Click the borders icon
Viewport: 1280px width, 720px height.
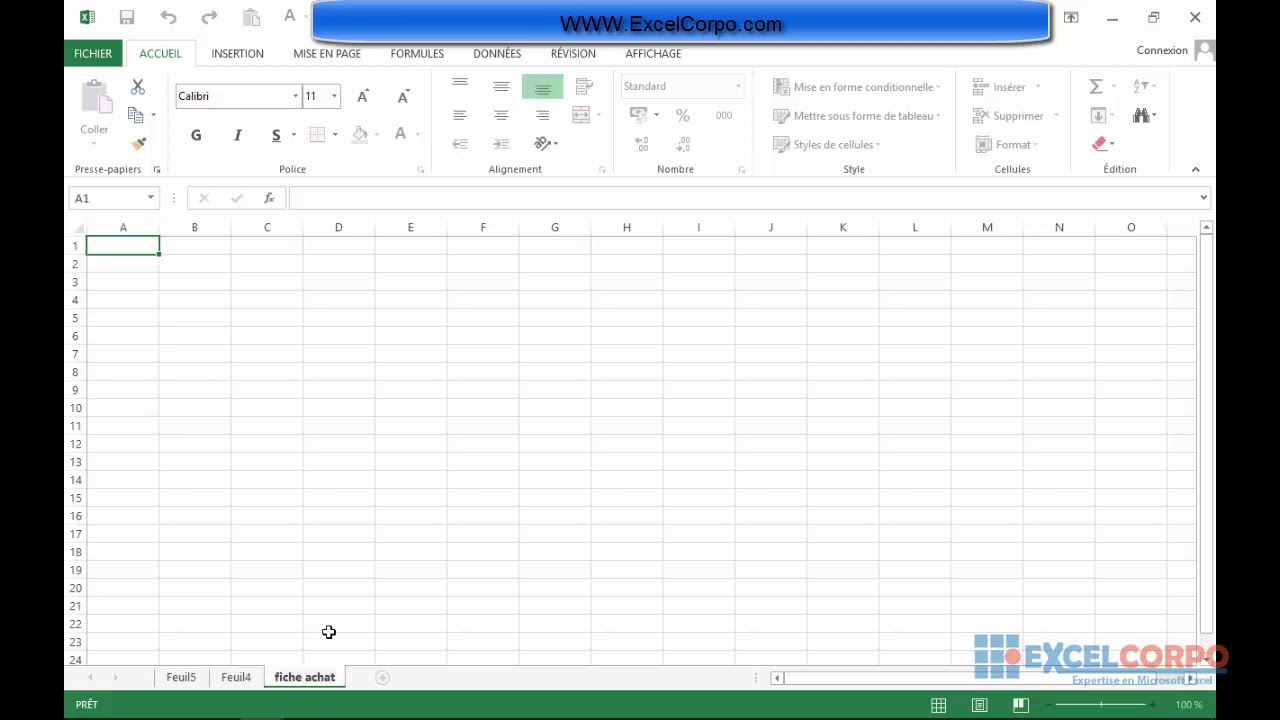[317, 135]
